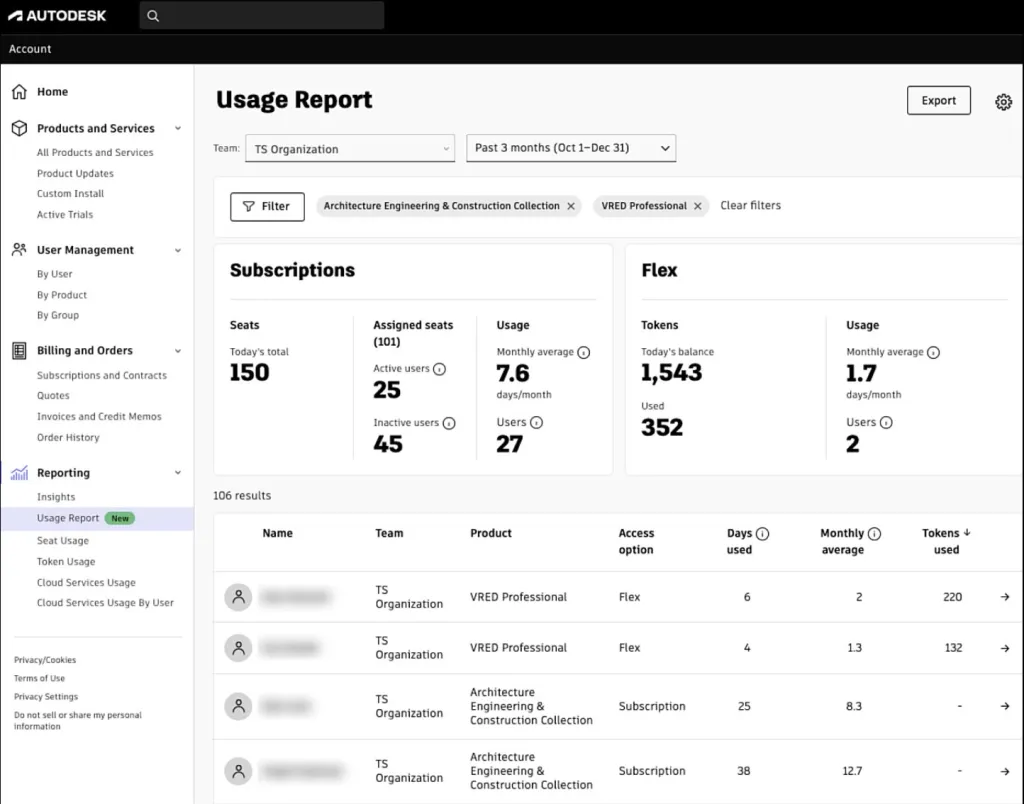The height and width of the screenshot is (804, 1024).
Task: Click the top search input field
Action: coord(272,16)
